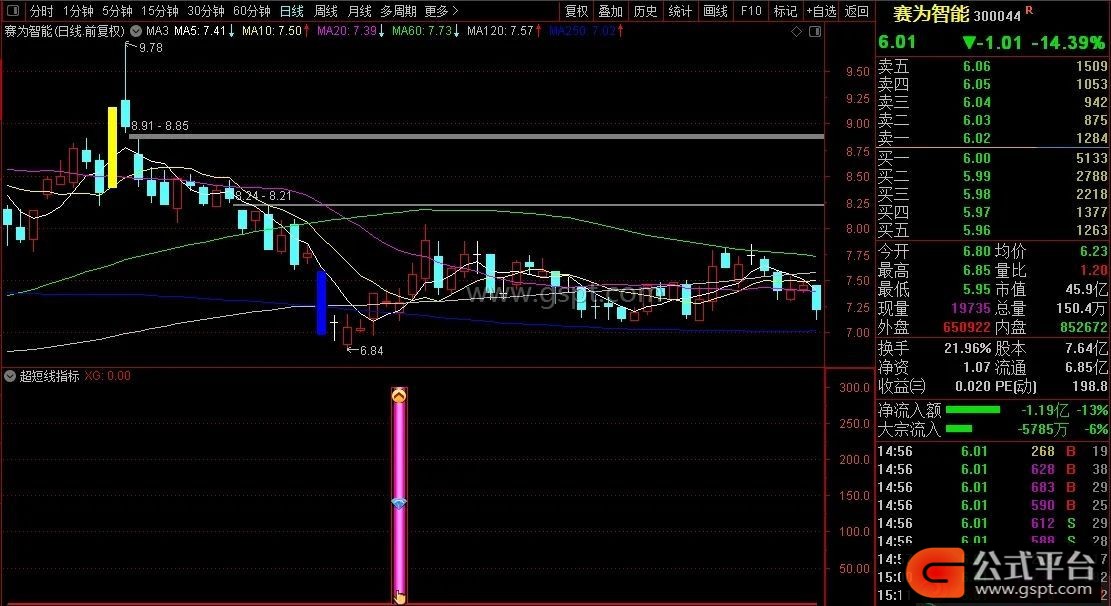Click the 9.78 high price label
Screen dimensions: 1111x606
click(x=151, y=48)
